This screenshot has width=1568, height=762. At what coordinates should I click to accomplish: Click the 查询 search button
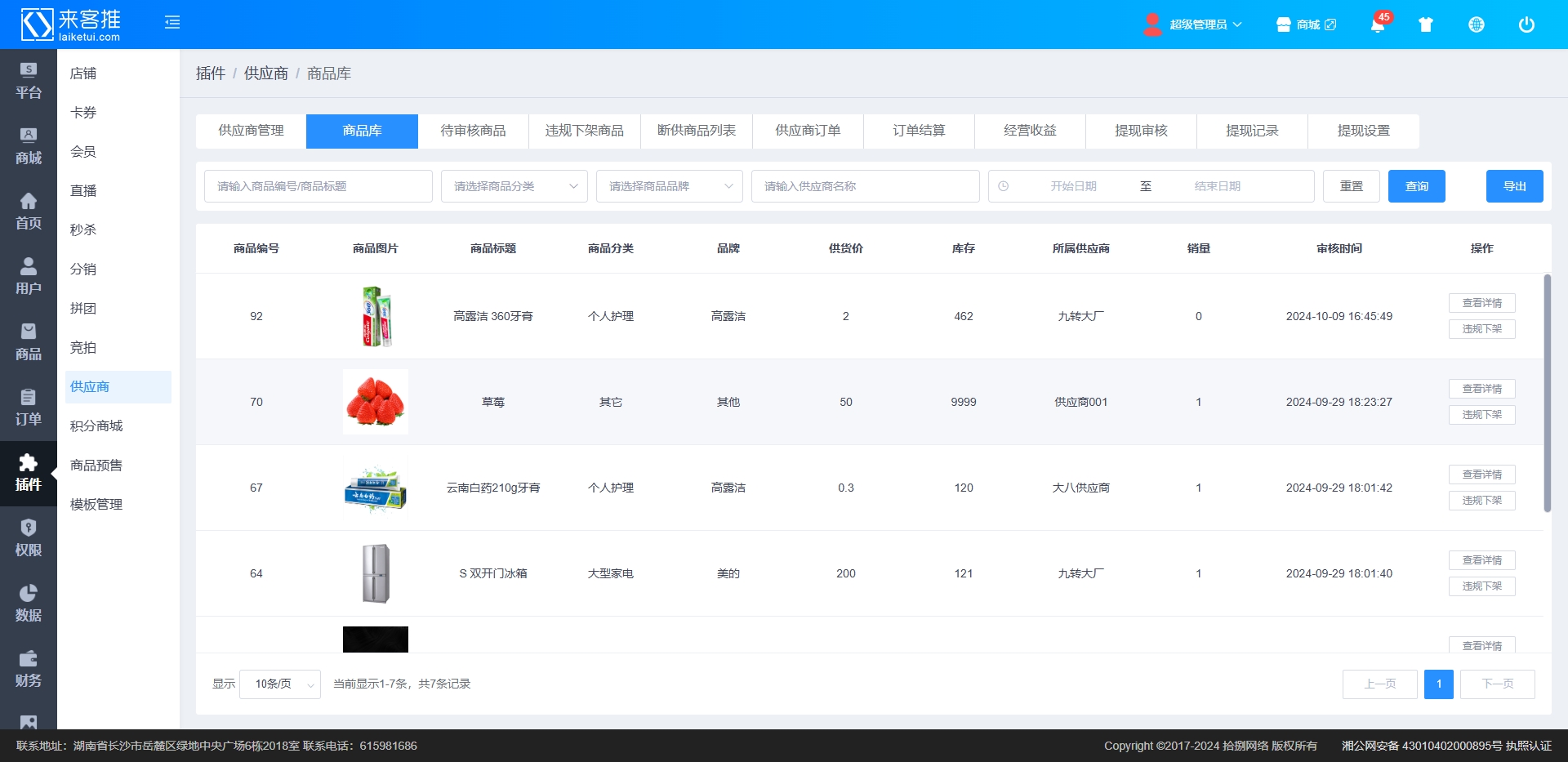[1416, 186]
